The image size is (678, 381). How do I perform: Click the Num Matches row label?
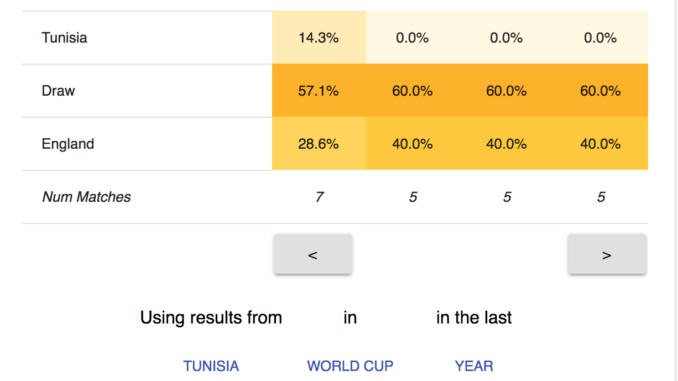[86, 197]
